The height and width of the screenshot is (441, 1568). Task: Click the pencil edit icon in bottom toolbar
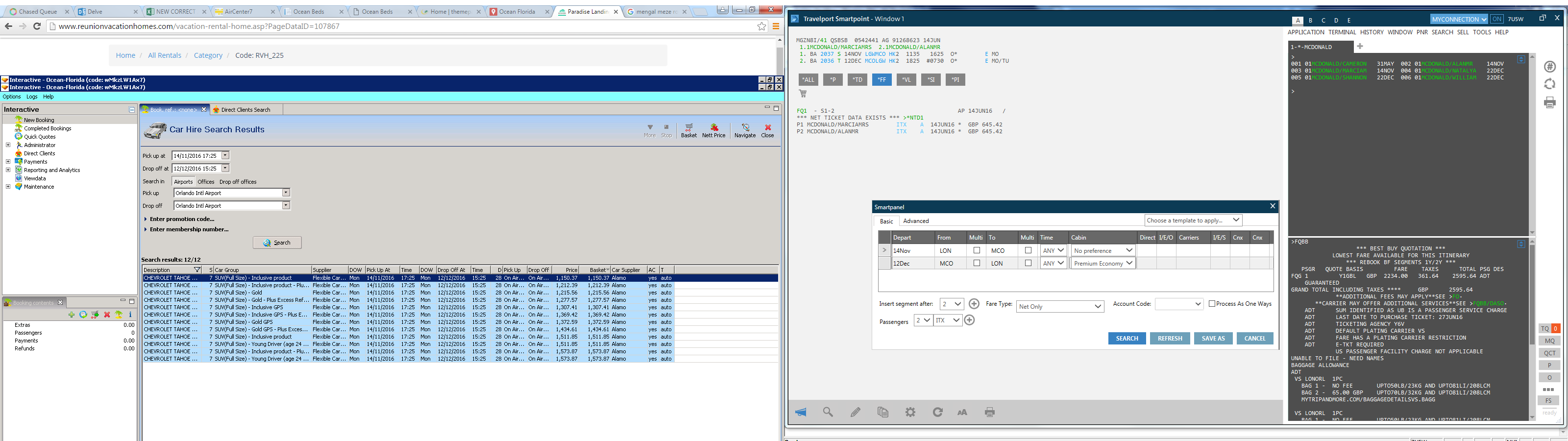[x=855, y=413]
